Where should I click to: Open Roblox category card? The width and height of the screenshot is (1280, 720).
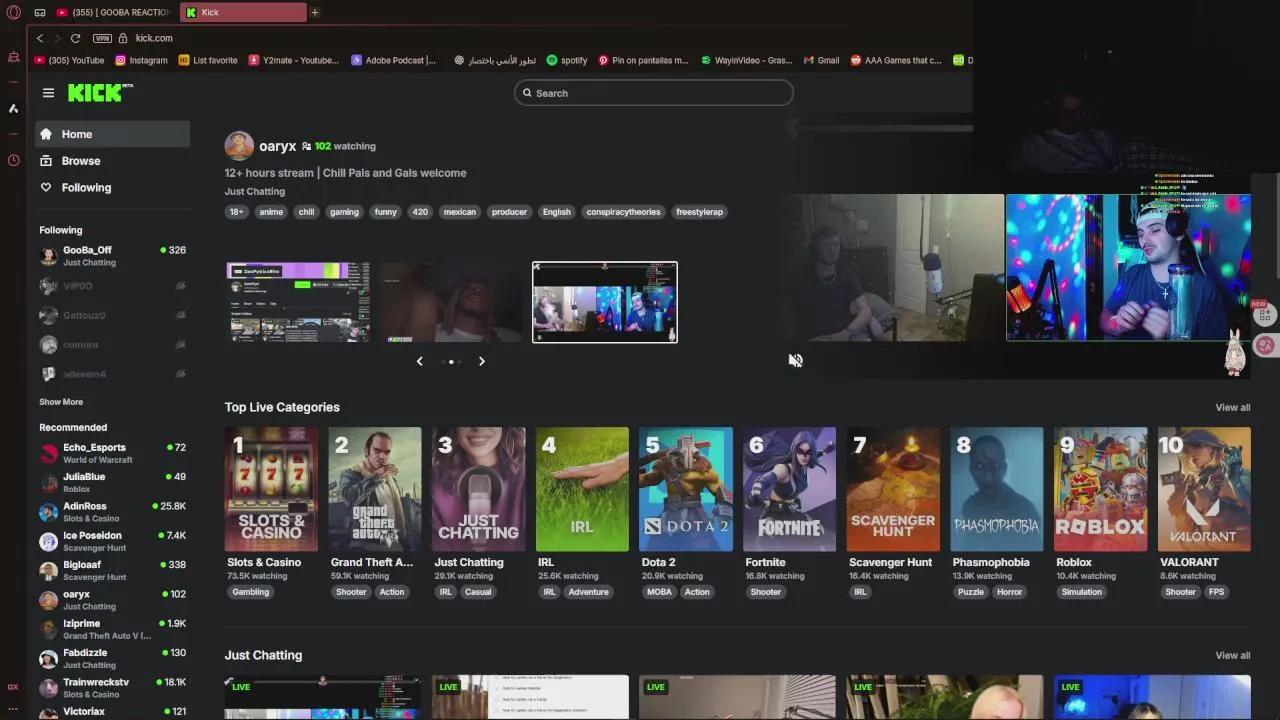pos(1100,489)
